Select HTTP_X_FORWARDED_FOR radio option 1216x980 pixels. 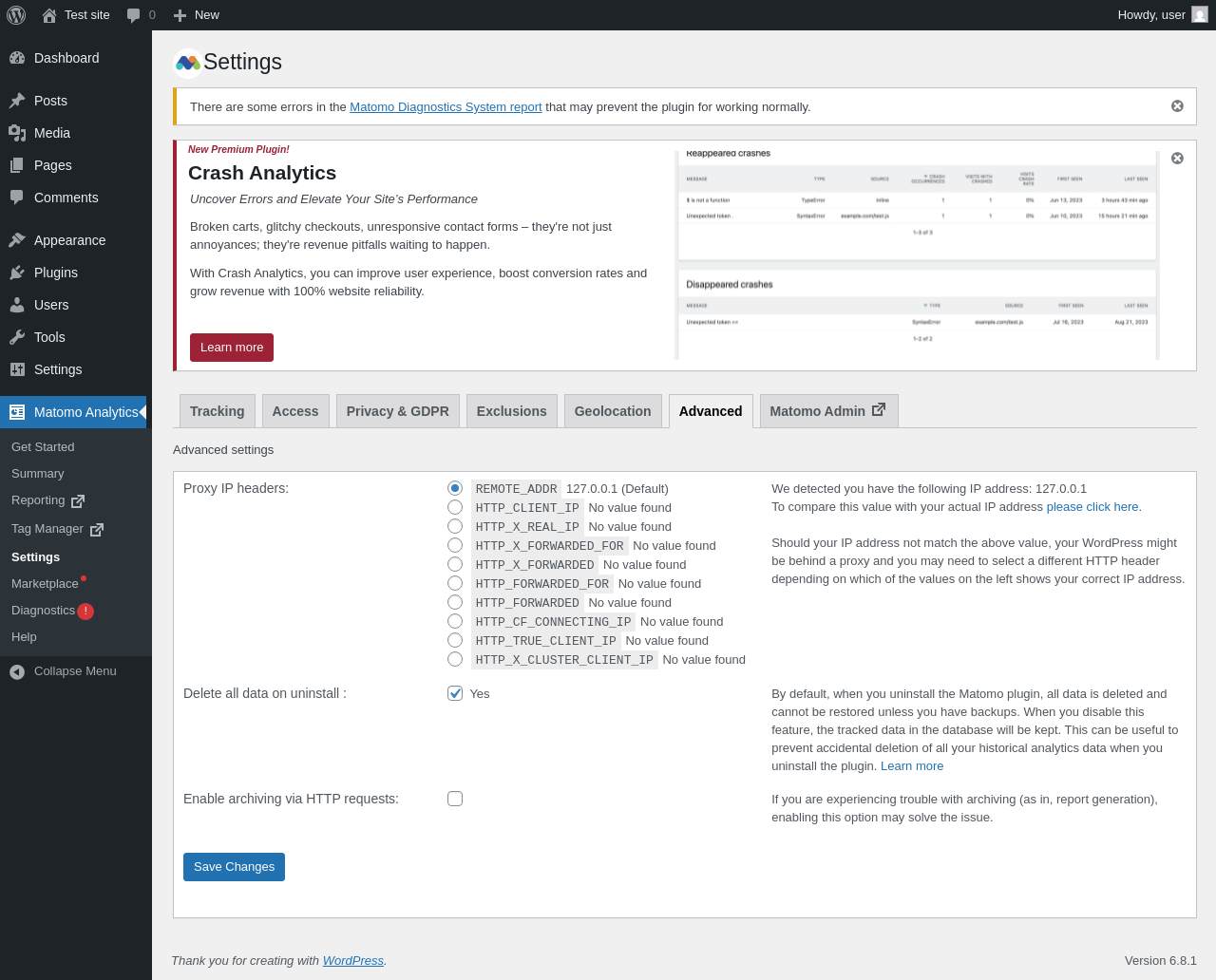coord(455,545)
